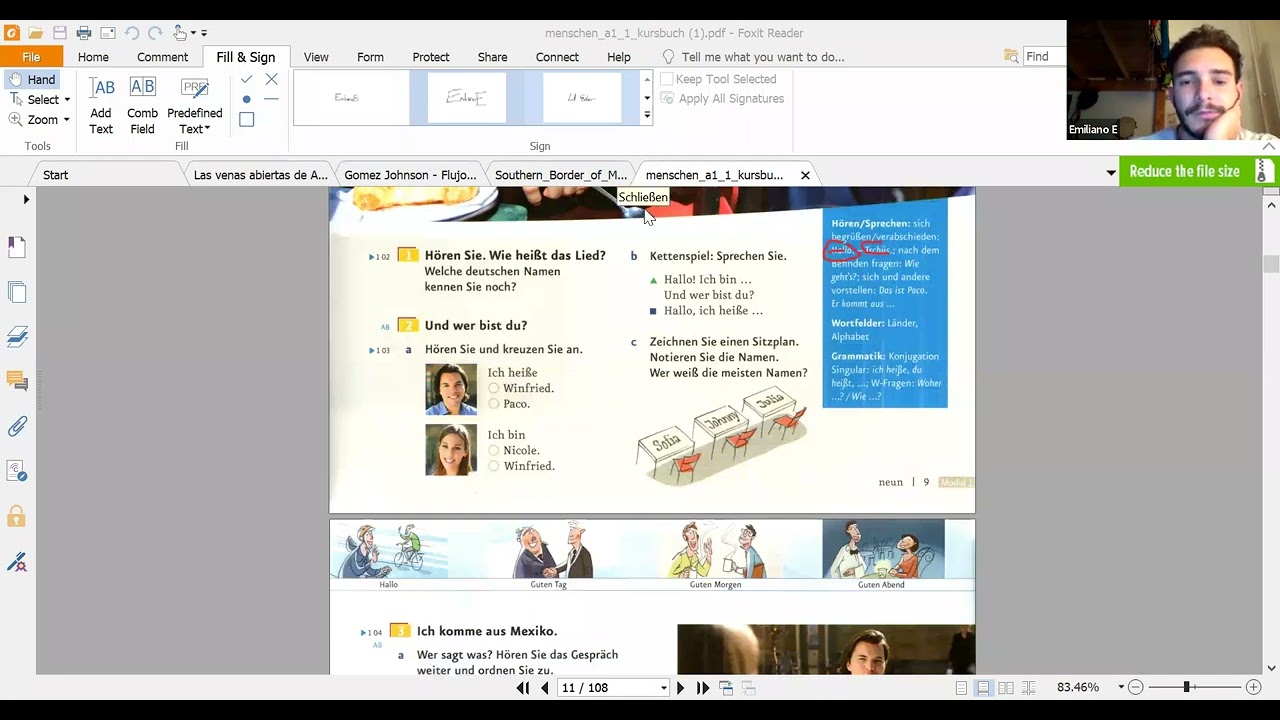Close the menschen_a1_1_kursbuch tab
The image size is (1280, 720).
coord(805,175)
